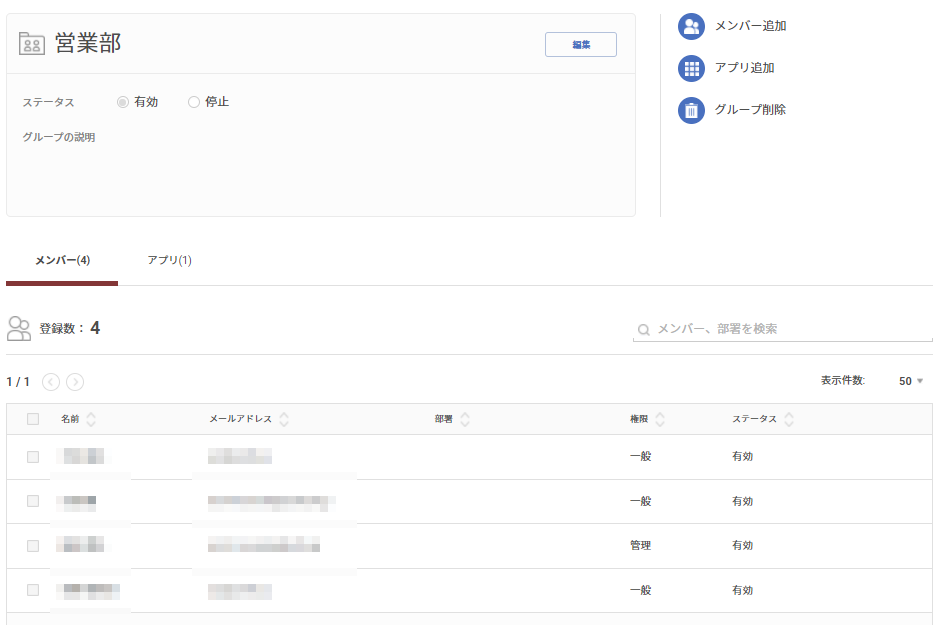Go to previous page with left arrow
Screen dimensions: 947x625
(52, 382)
